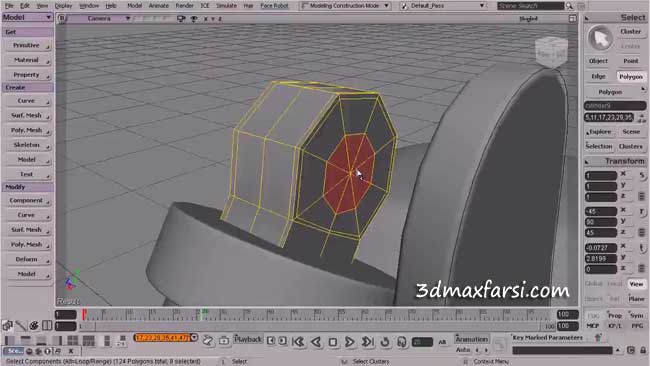This screenshot has width=650, height=366.
Task: Click the lock icon at bottom right
Action: click(x=643, y=350)
